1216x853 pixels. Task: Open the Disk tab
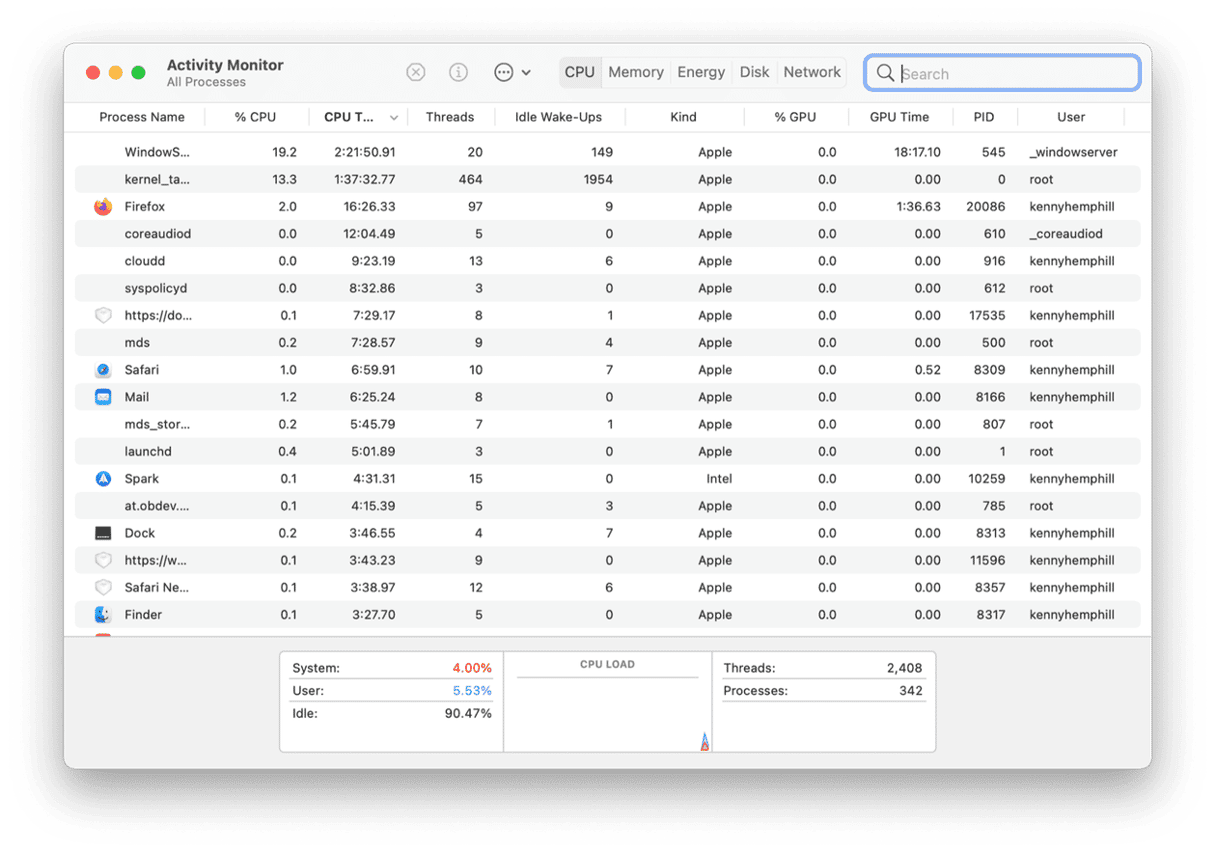[x=754, y=72]
